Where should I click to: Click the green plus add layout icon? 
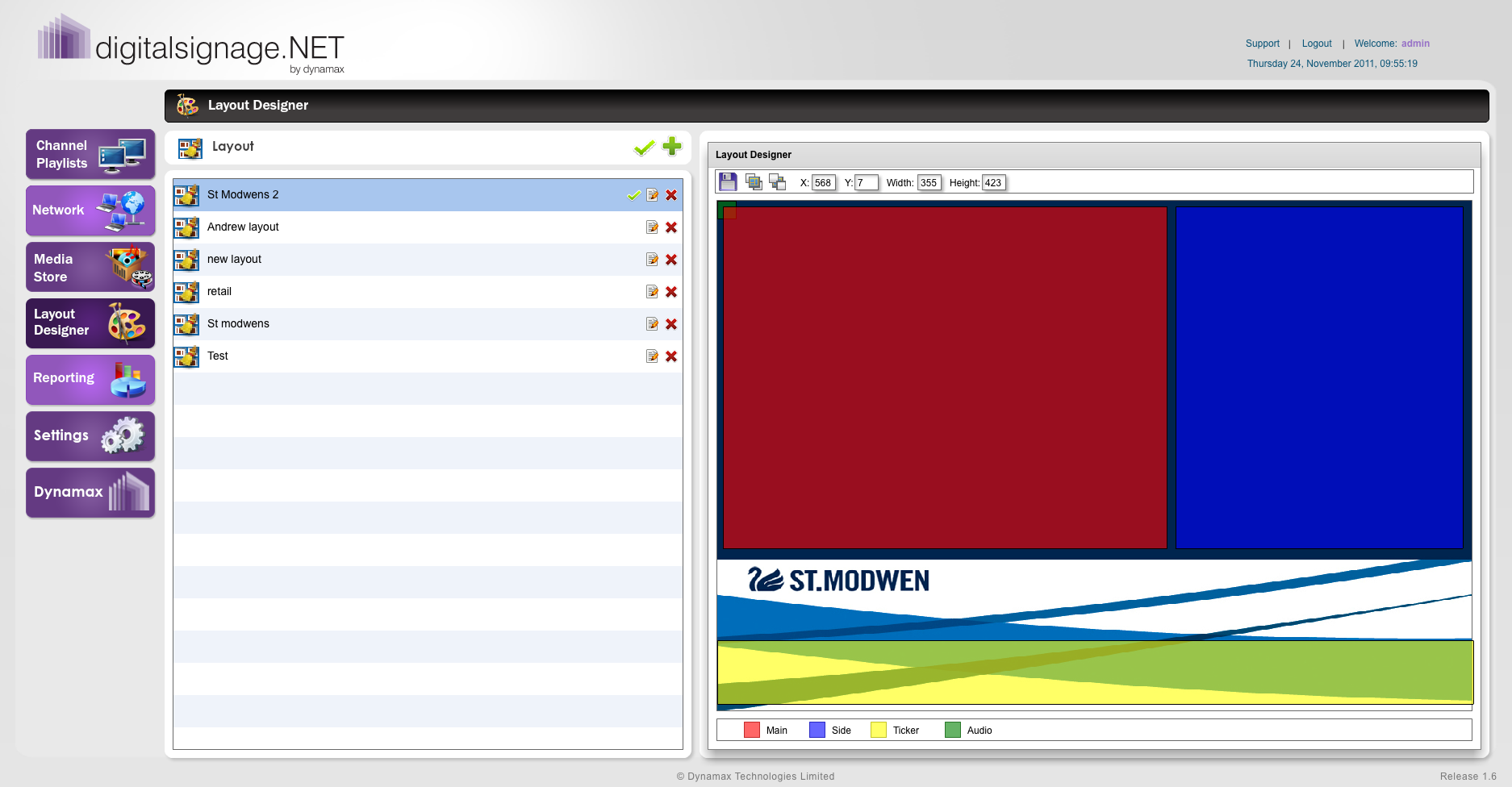click(x=672, y=146)
